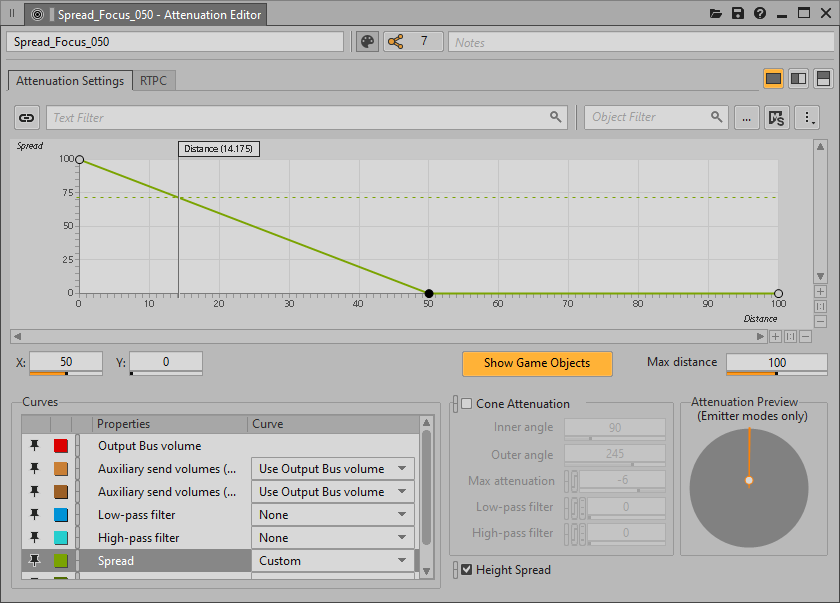Open the references share icon
Image resolution: width=840 pixels, height=603 pixels.
pos(396,42)
